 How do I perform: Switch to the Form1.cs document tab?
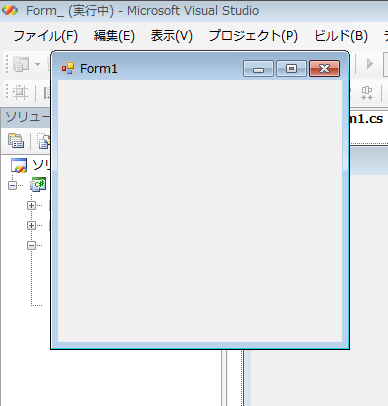(368, 119)
